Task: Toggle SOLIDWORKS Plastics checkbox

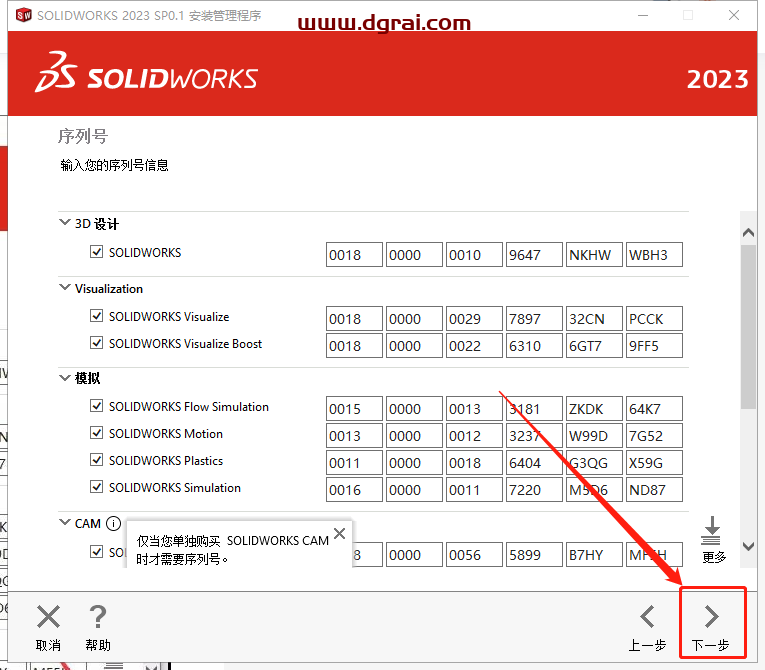Action: [97, 460]
